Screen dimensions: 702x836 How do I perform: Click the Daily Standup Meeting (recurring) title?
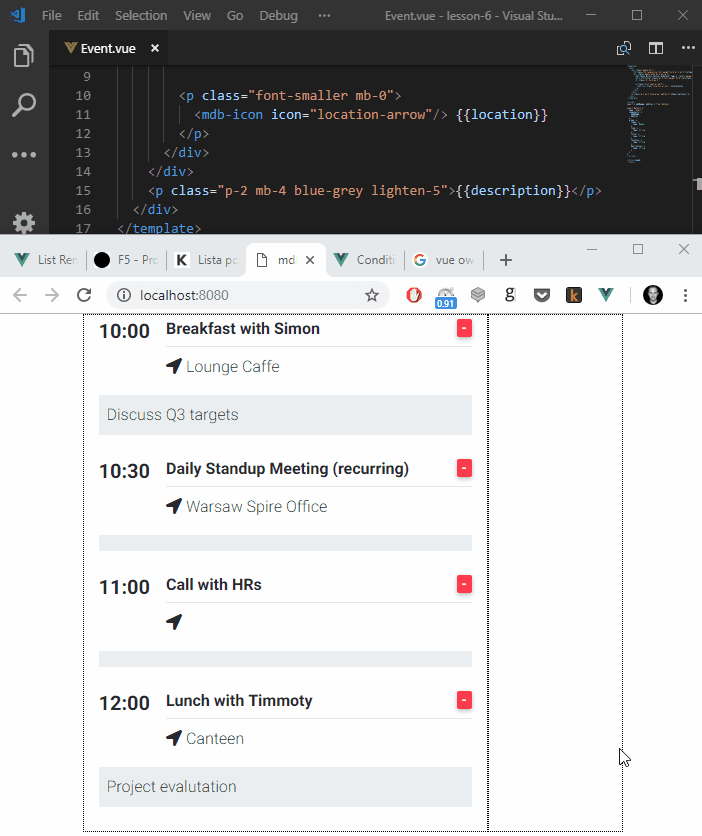pos(287,469)
